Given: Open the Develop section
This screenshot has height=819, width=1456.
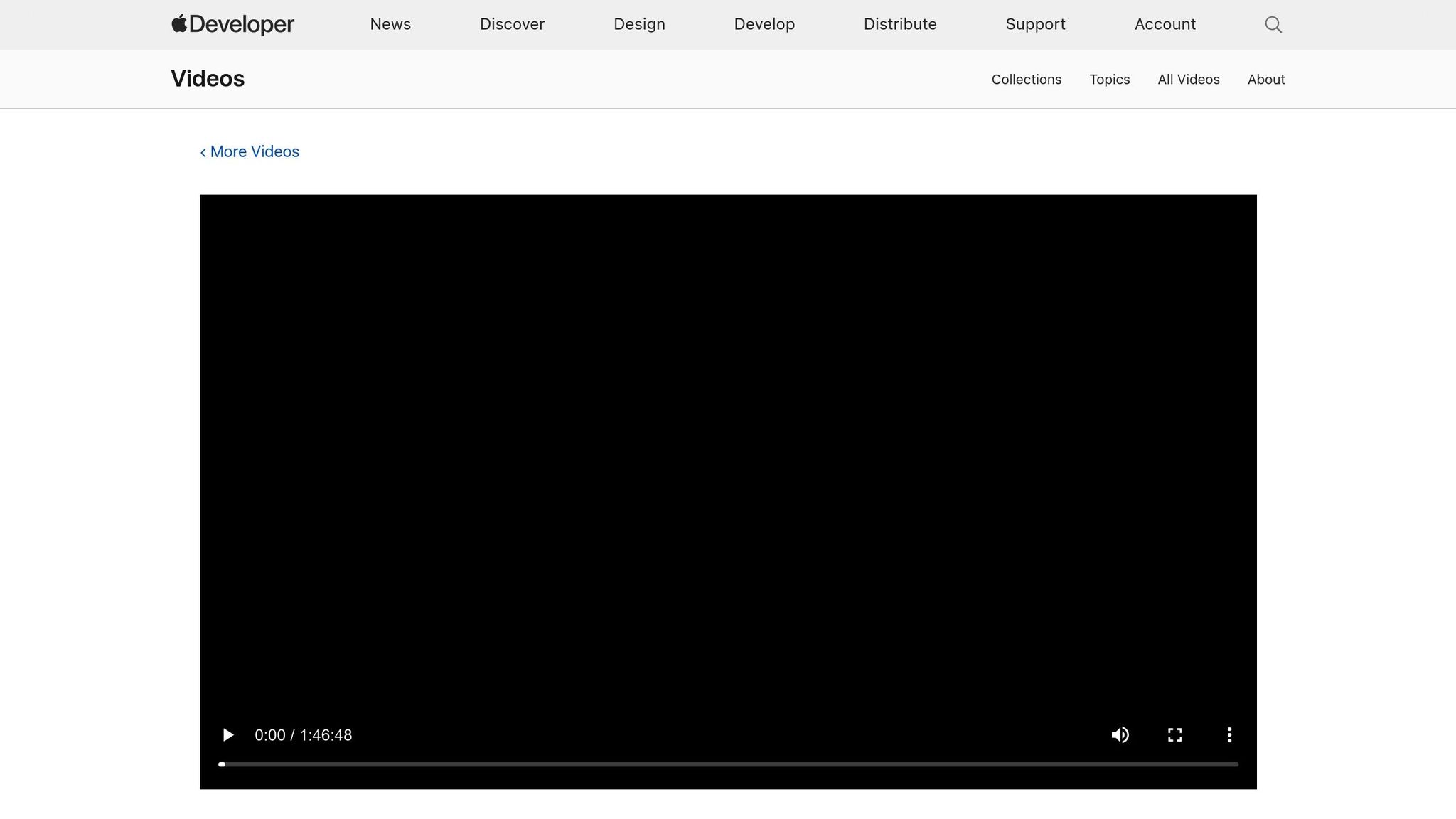Looking at the screenshot, I should [764, 24].
